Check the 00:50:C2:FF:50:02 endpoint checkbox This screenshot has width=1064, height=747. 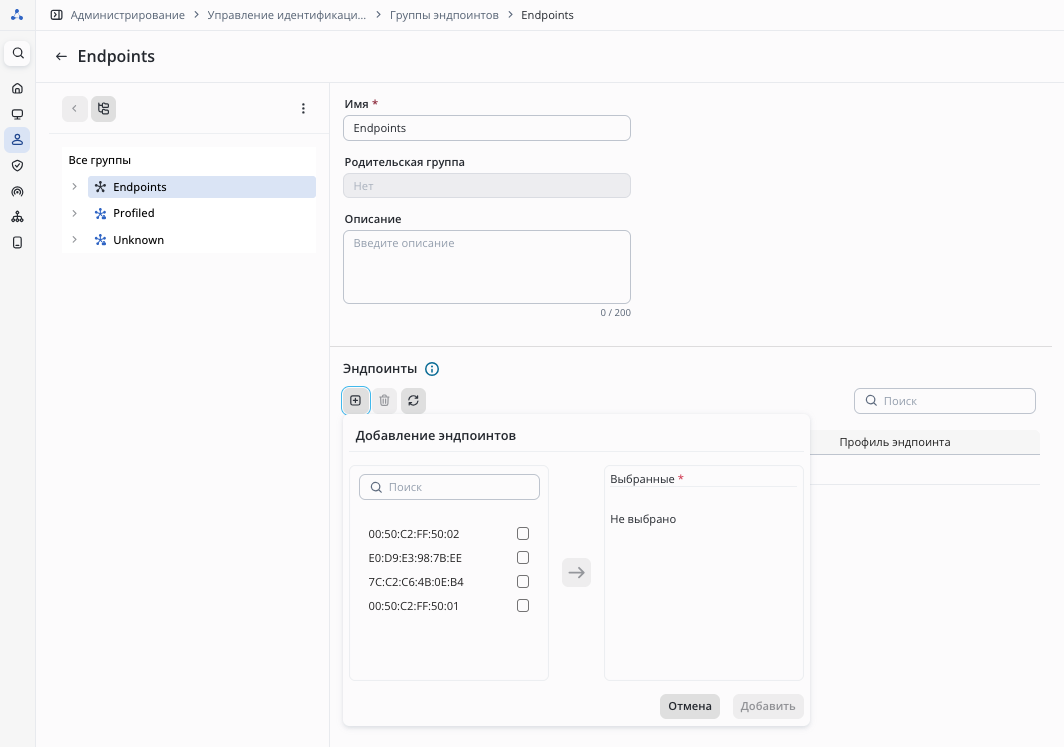522,534
